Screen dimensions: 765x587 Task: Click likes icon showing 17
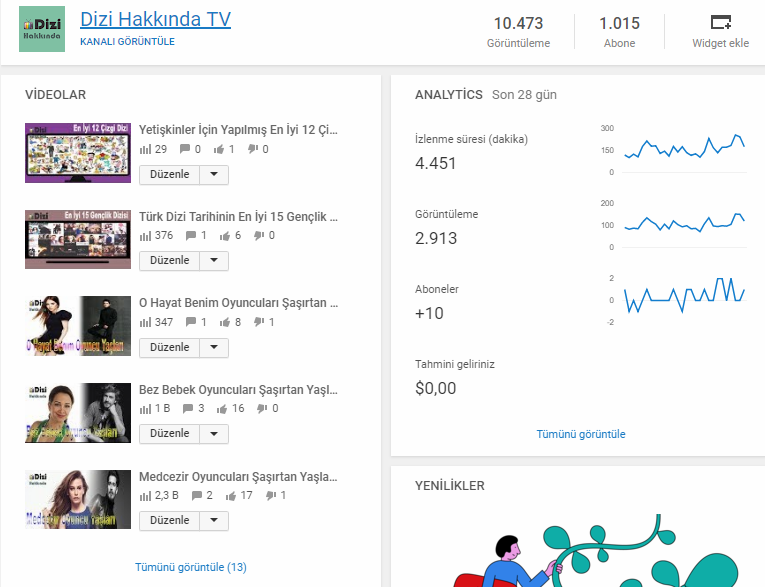[x=231, y=496]
